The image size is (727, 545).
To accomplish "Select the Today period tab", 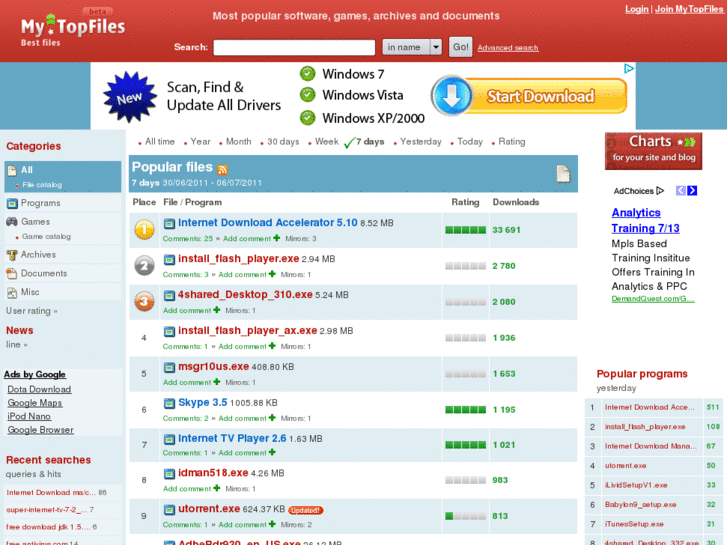I will coord(470,141).
